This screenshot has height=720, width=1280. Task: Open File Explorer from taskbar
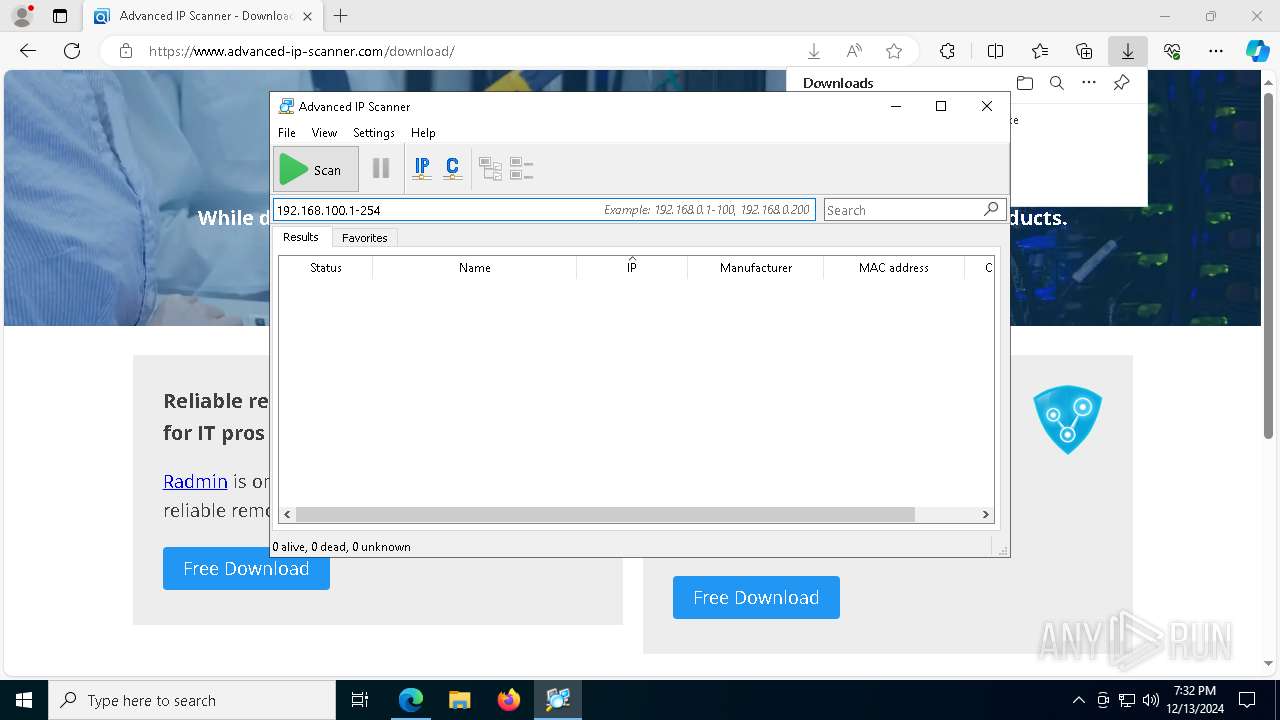(460, 700)
